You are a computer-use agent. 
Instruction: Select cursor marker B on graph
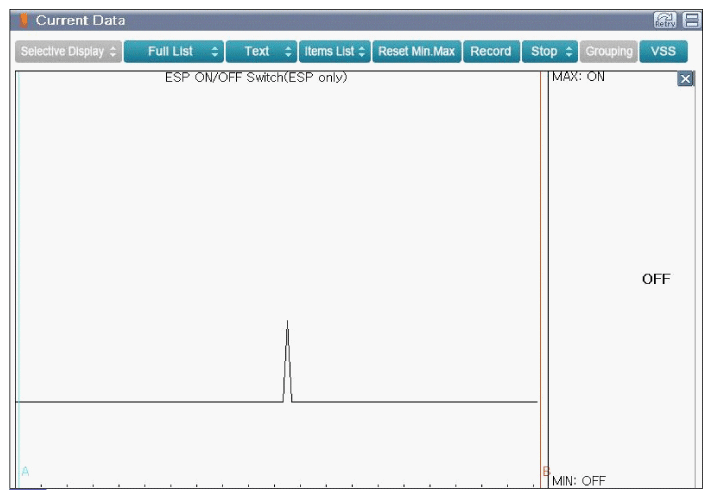tap(546, 471)
